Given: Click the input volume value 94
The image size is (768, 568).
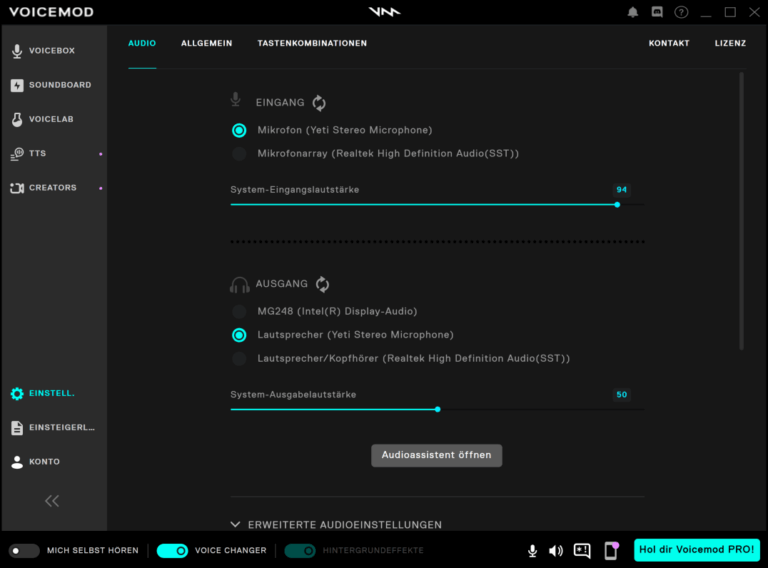Looking at the screenshot, I should pyautogui.click(x=622, y=190).
